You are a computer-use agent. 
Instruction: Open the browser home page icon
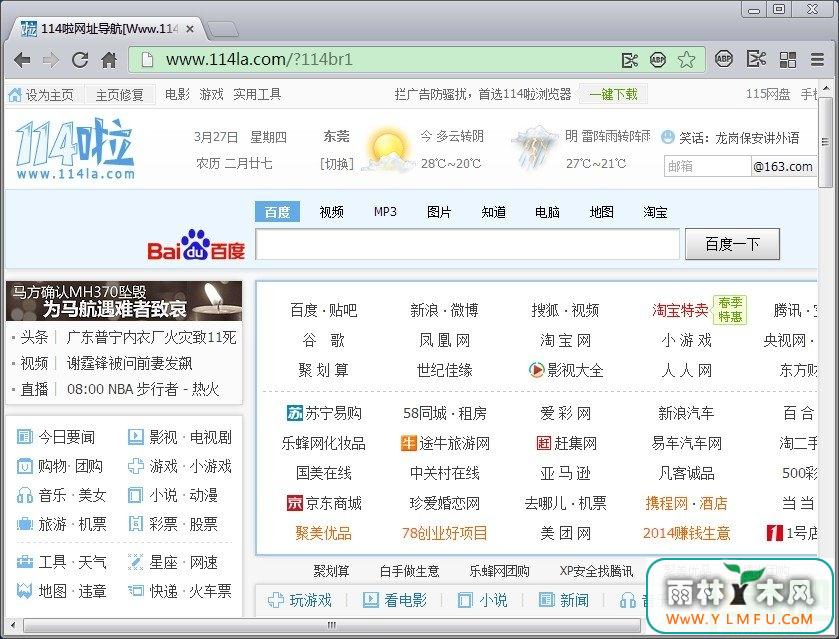[x=109, y=60]
